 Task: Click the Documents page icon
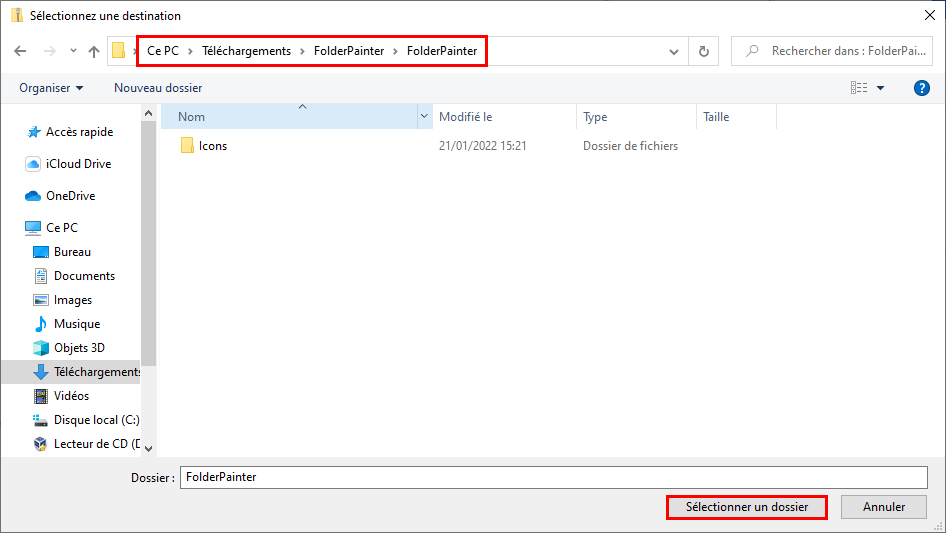40,276
